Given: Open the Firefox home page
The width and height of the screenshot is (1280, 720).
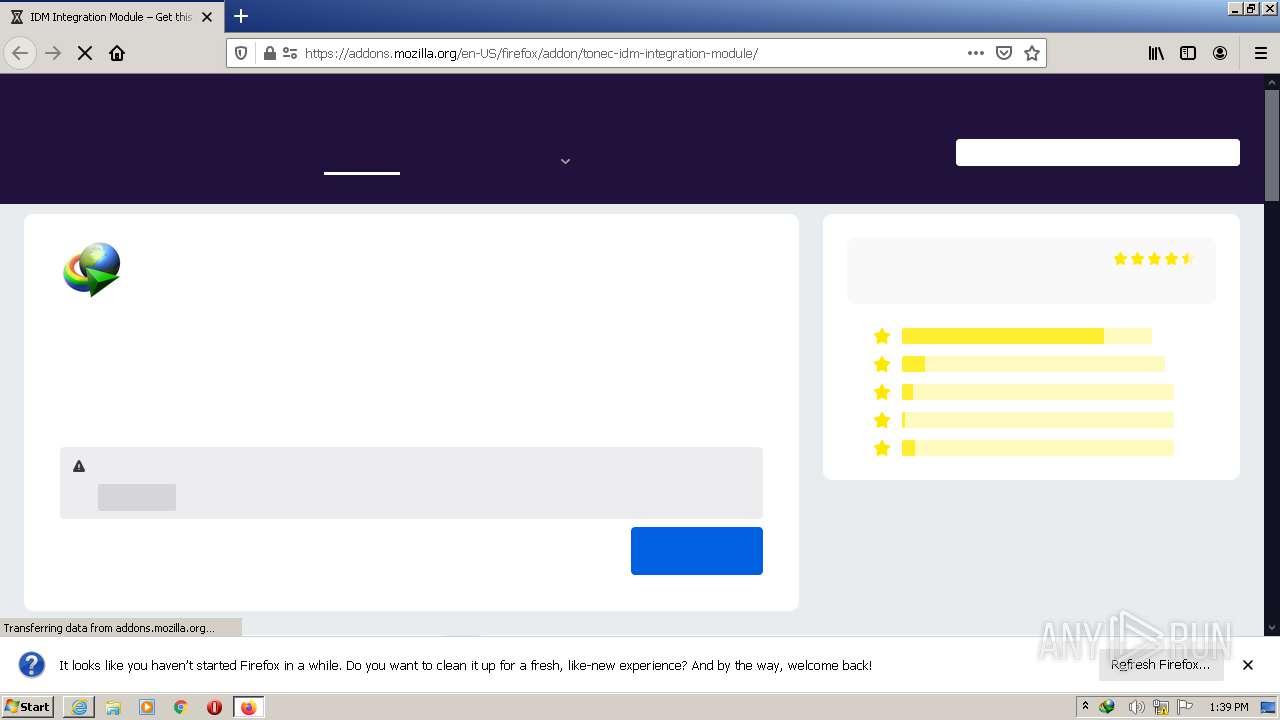Looking at the screenshot, I should tap(117, 53).
